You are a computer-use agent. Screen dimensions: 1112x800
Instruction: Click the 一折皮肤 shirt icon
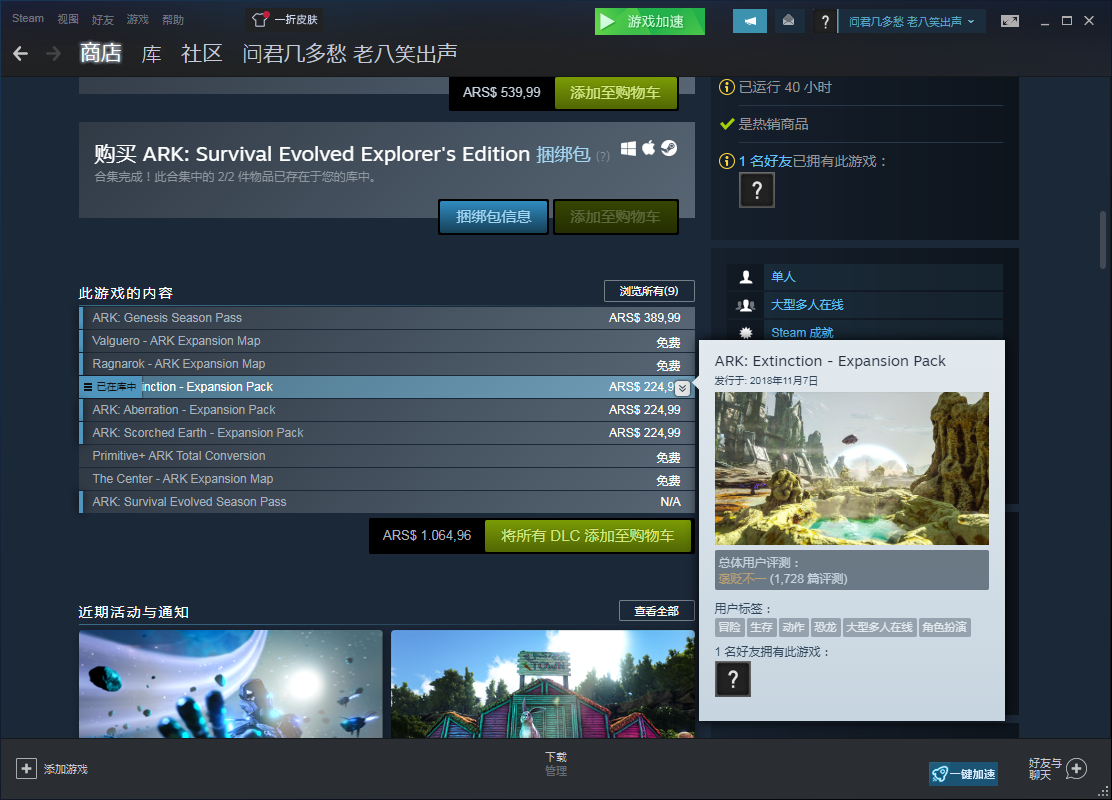click(x=260, y=20)
